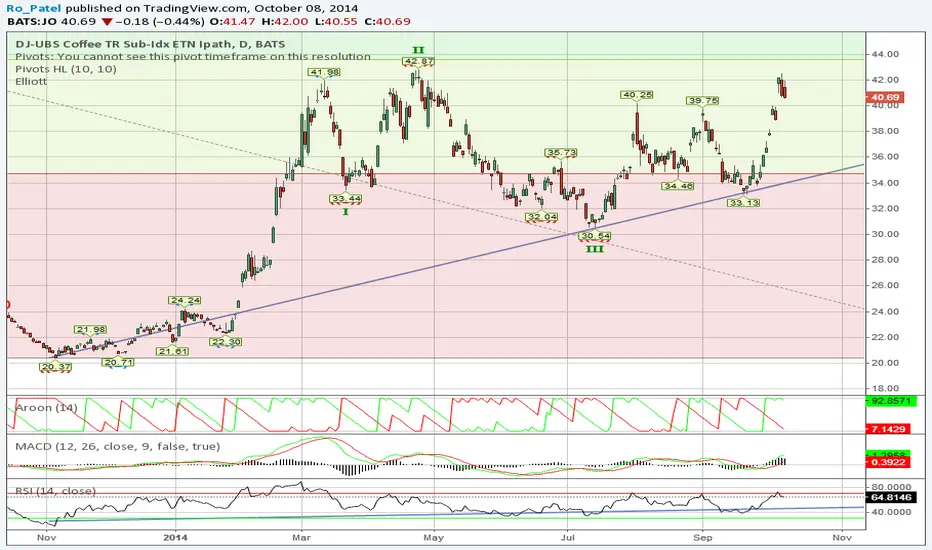Click the 2014 label on time axis
The height and width of the screenshot is (550, 932).
175,538
